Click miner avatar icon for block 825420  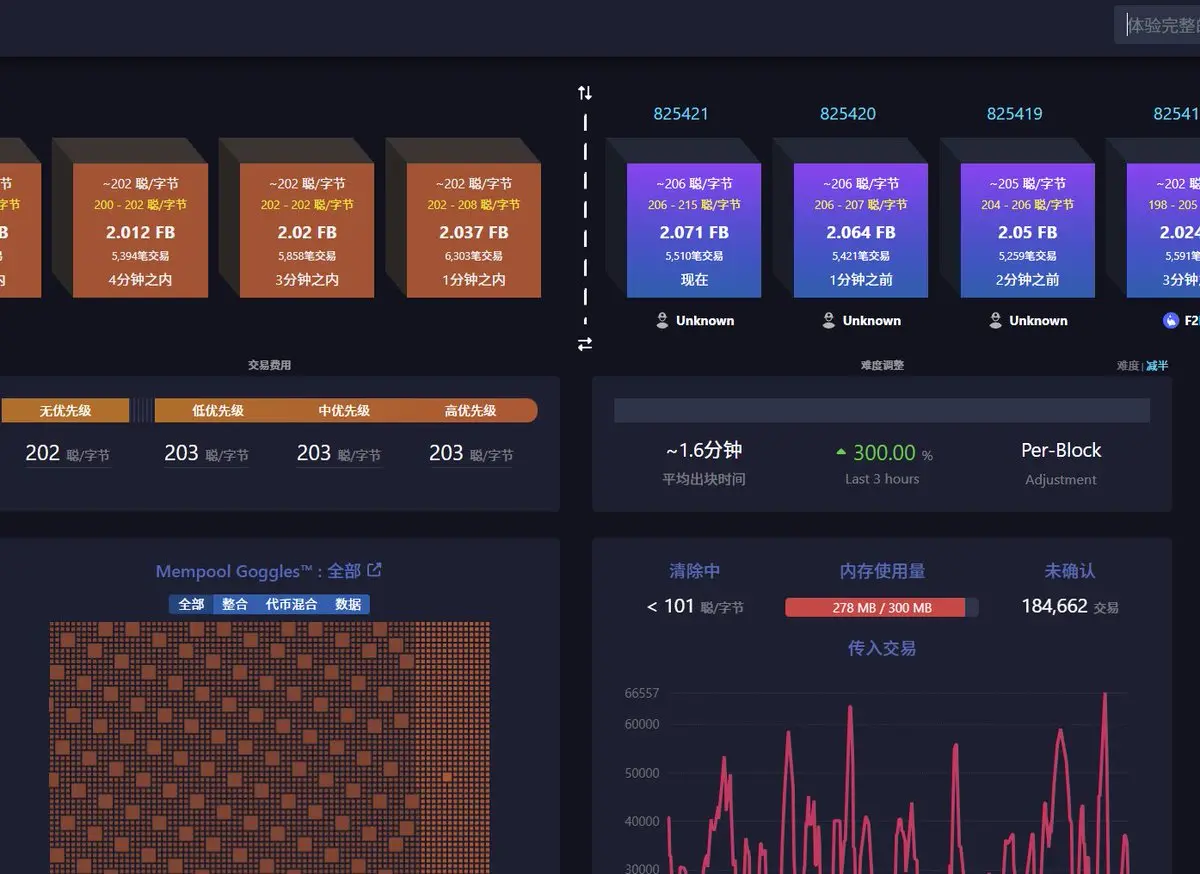(x=828, y=320)
